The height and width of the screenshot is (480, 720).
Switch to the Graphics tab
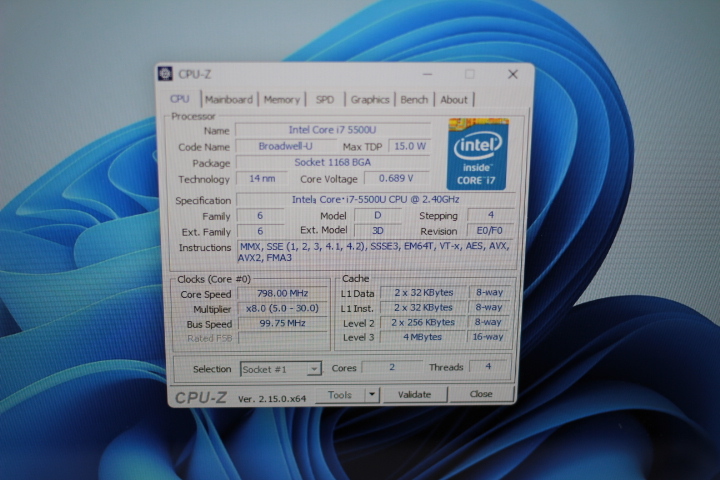pyautogui.click(x=370, y=99)
